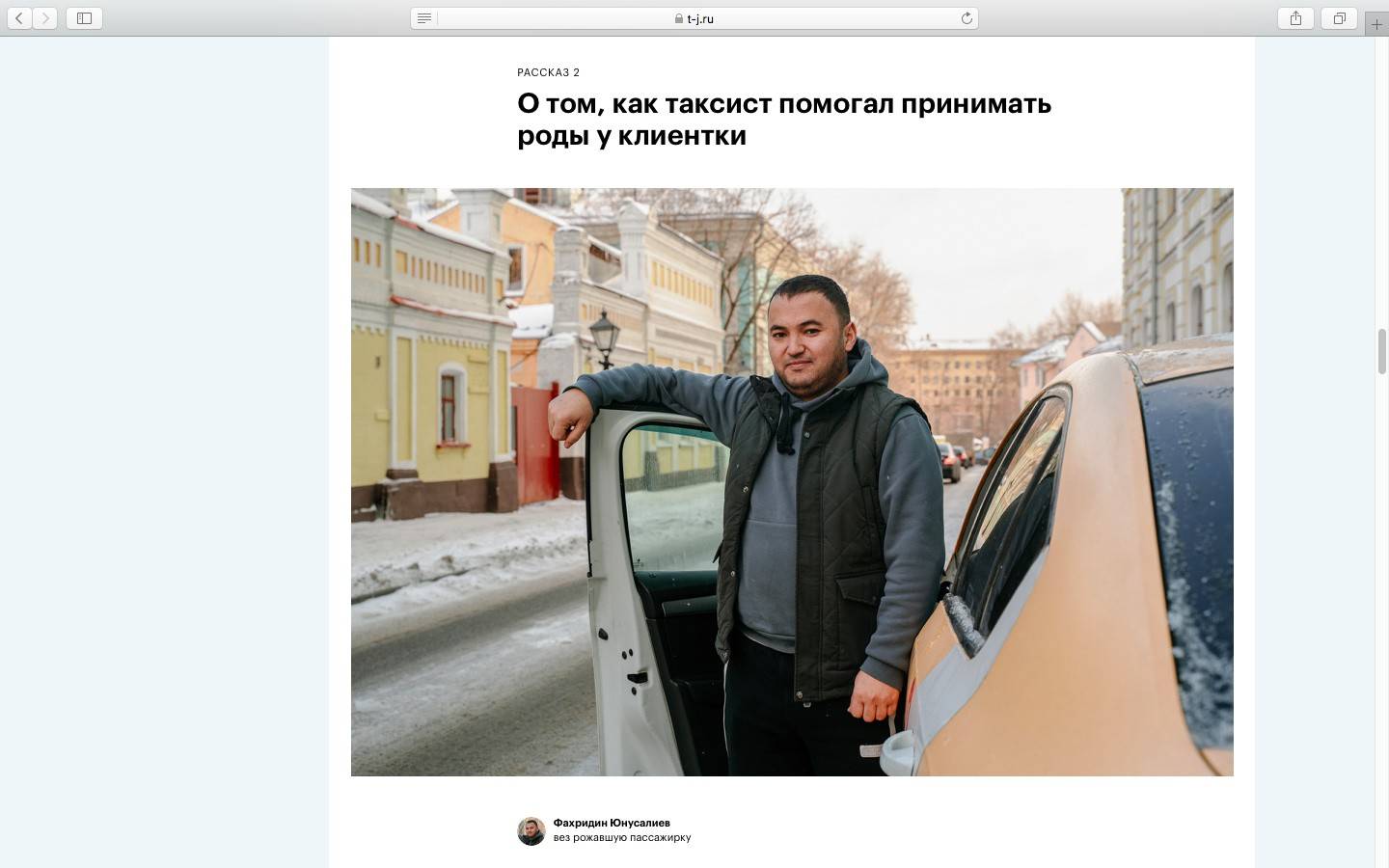Click the vertical scrollbar thumb
Viewport: 1389px width, 868px height.
(x=1381, y=351)
